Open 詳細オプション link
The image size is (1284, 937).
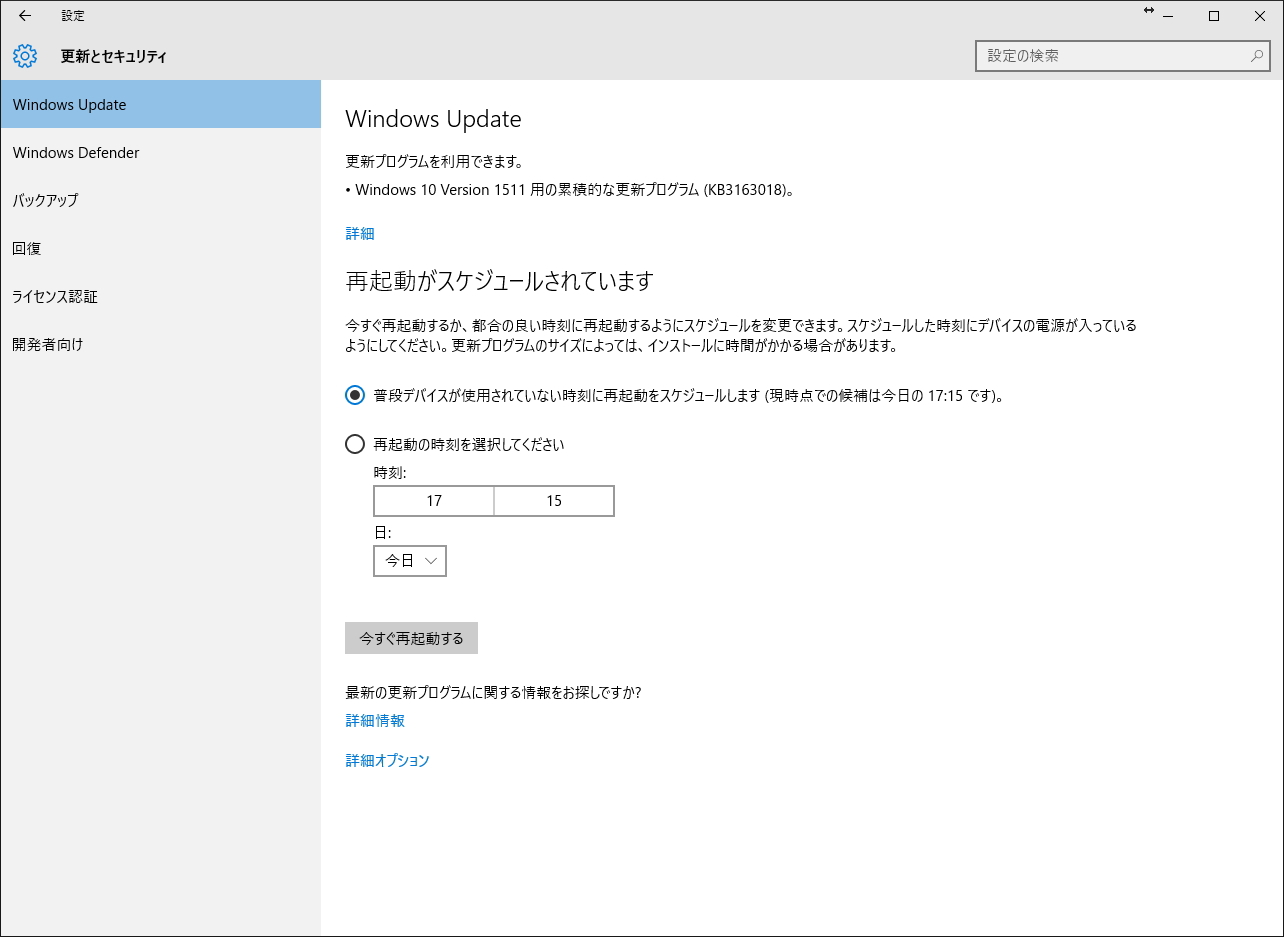(388, 760)
